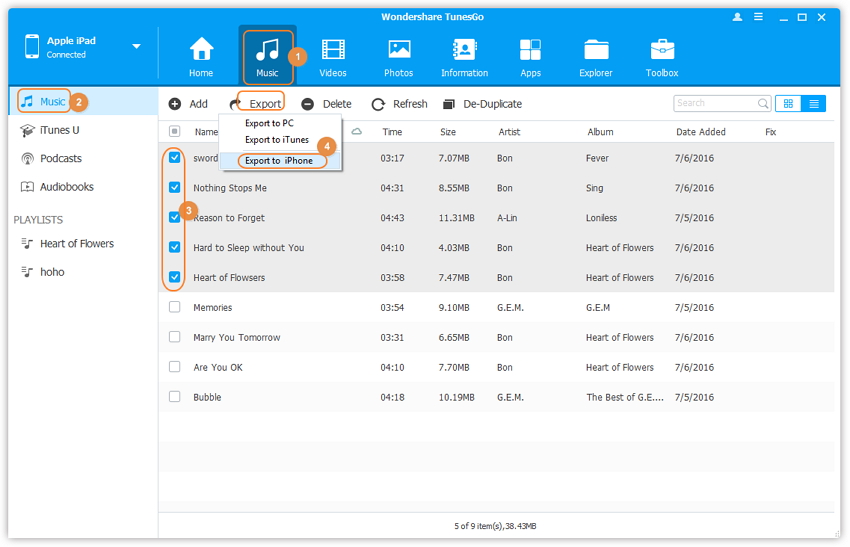Open the Toolbox icon
This screenshot has width=850, height=547.
[662, 56]
